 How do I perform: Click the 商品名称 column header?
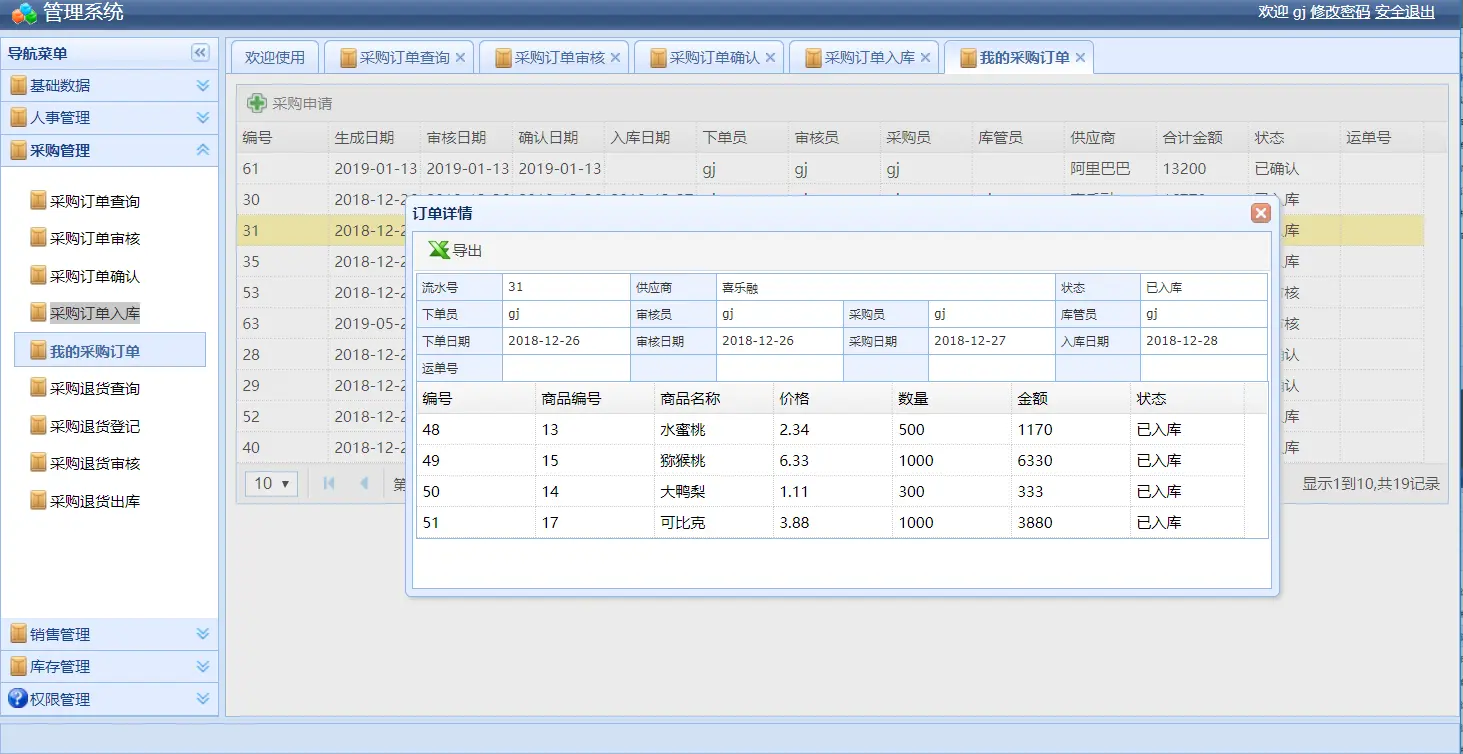tap(714, 398)
